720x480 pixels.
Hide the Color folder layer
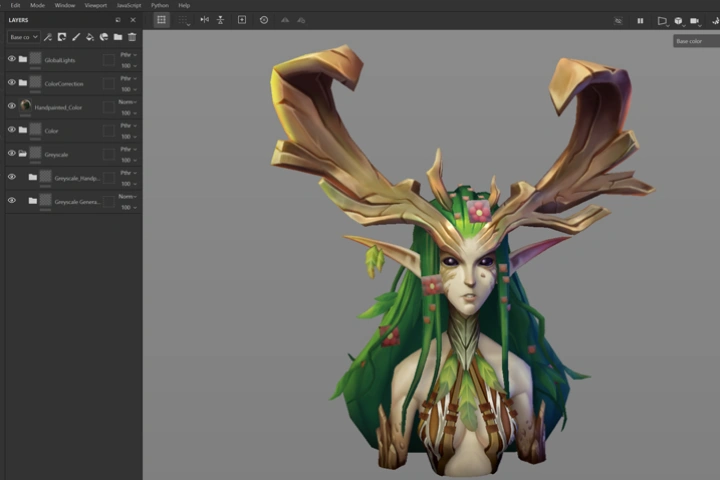pos(11,130)
